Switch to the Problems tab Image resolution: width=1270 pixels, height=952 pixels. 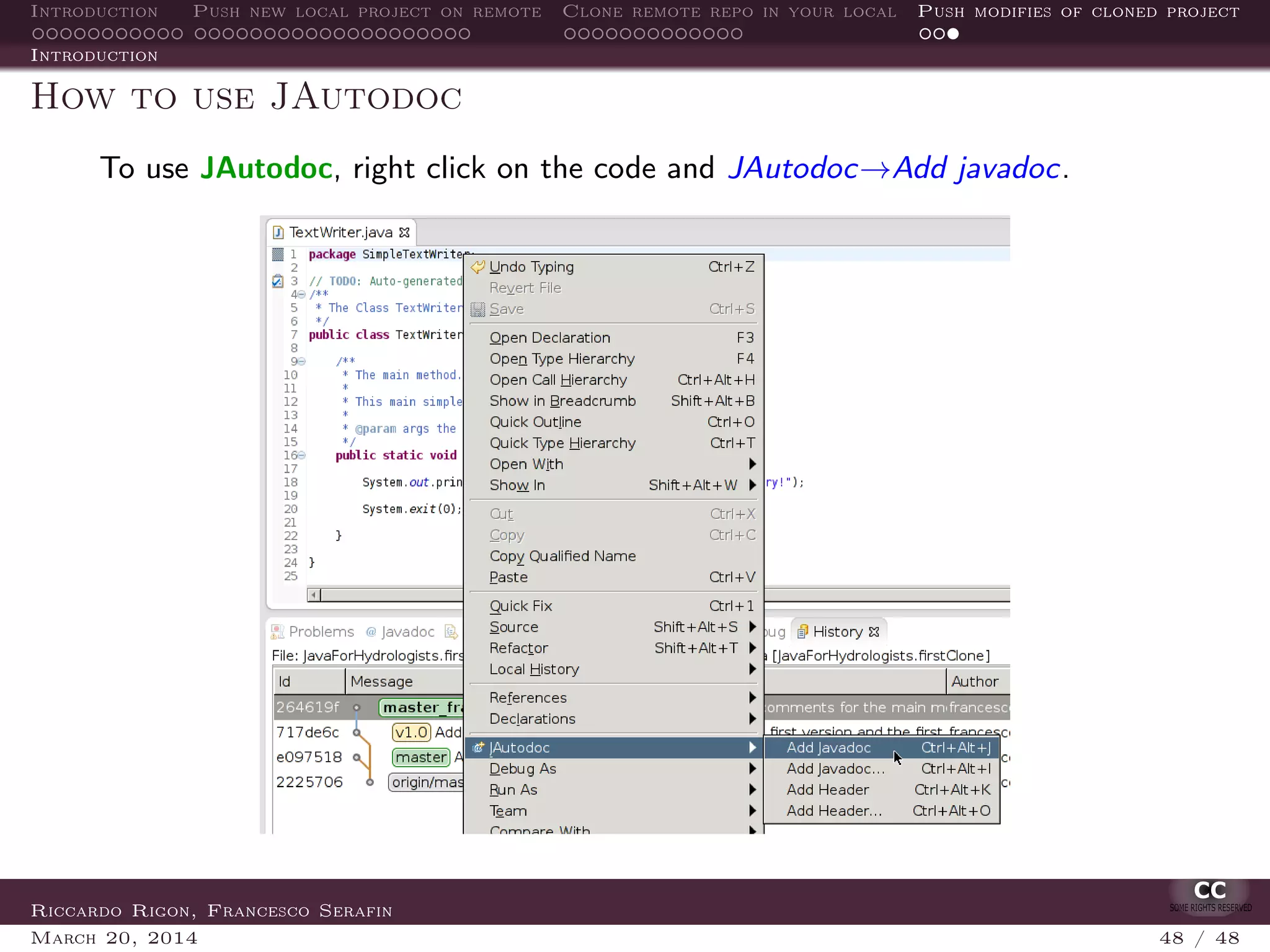click(x=313, y=632)
